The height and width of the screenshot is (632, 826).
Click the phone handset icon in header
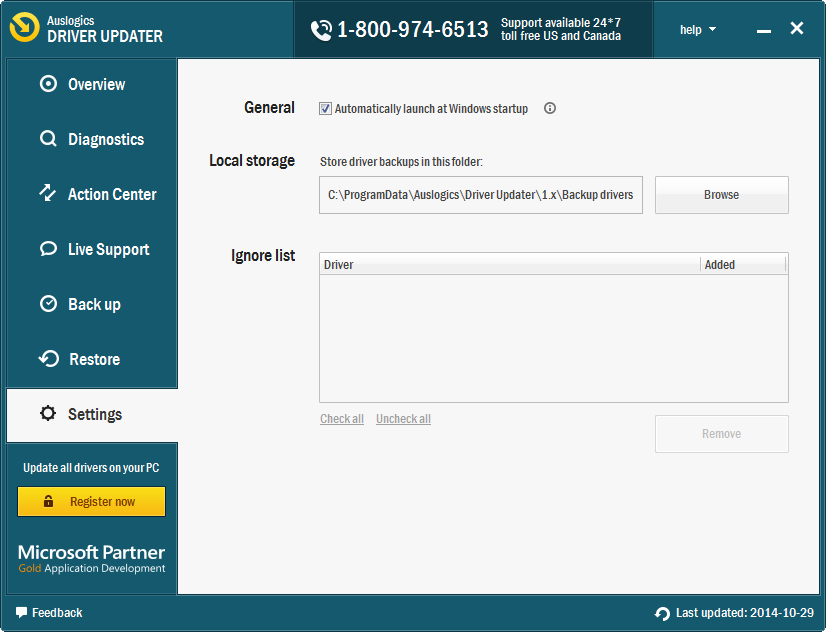pyautogui.click(x=321, y=30)
